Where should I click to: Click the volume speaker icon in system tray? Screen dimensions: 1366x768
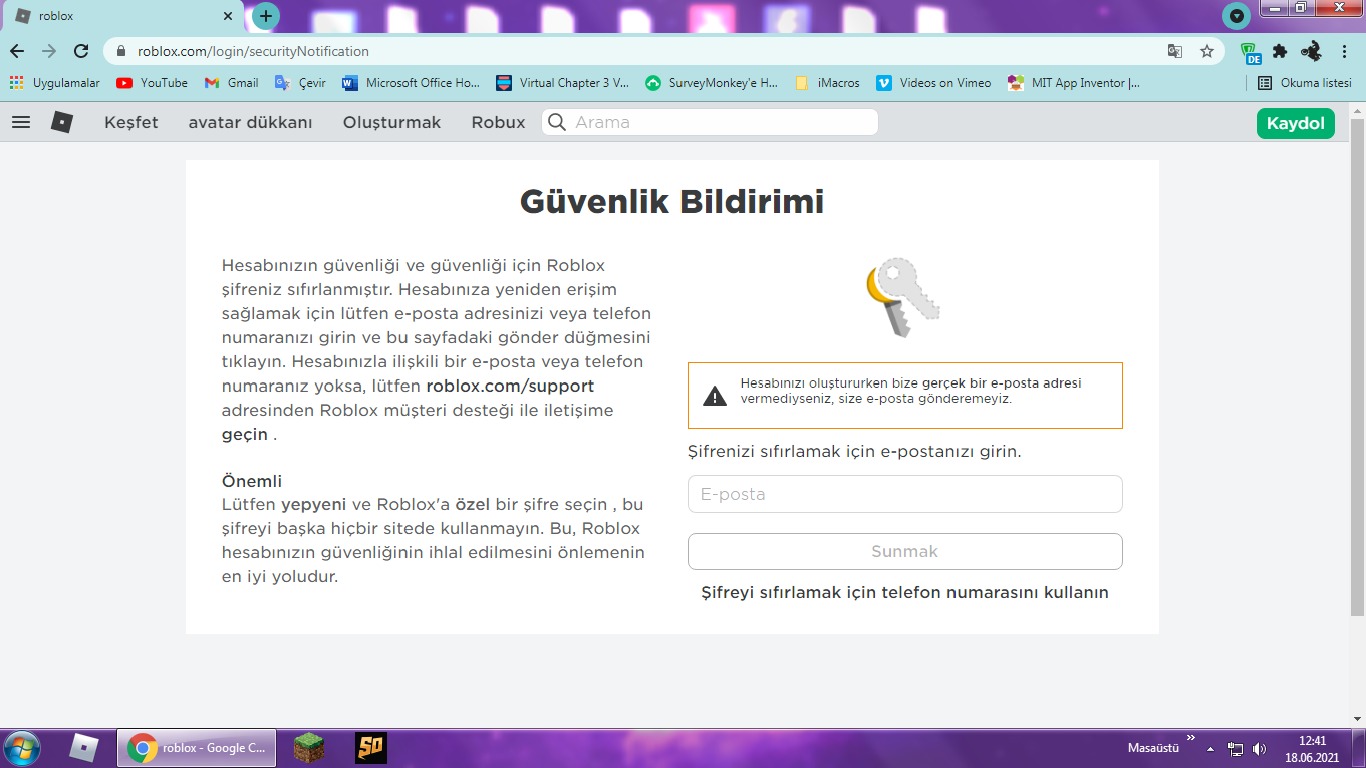pyautogui.click(x=1259, y=748)
